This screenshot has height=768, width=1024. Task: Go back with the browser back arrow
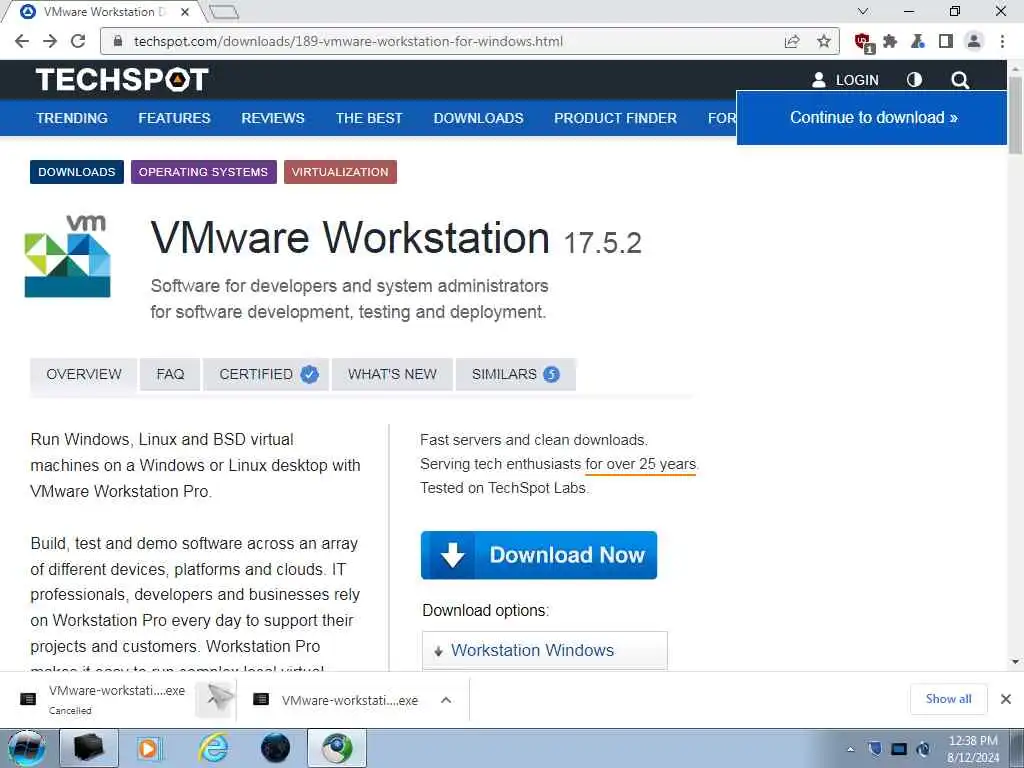tap(22, 41)
